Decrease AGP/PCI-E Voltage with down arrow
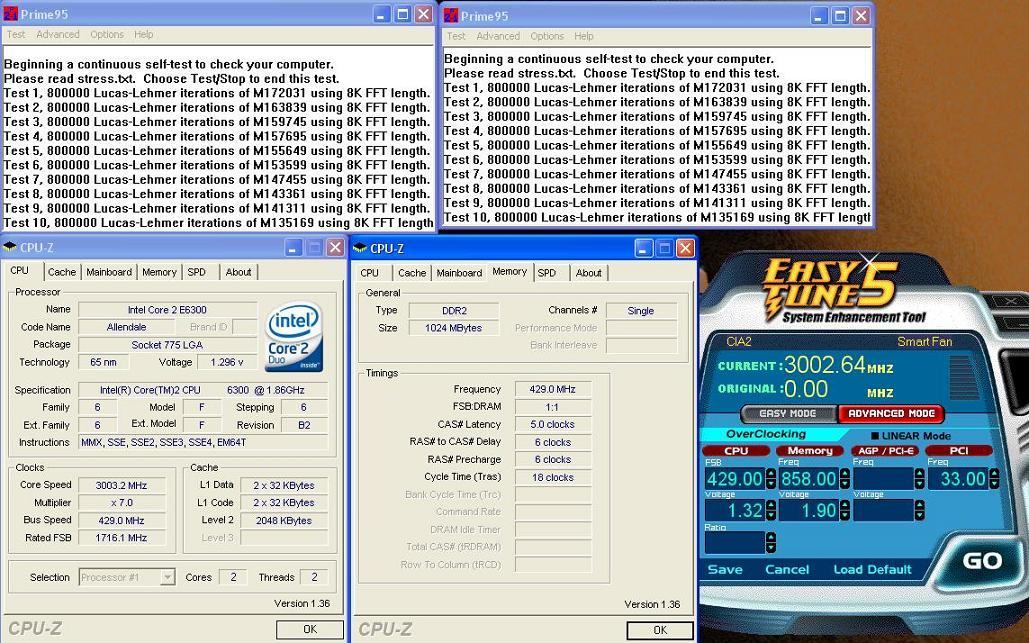The width and height of the screenshot is (1029, 643). [919, 515]
